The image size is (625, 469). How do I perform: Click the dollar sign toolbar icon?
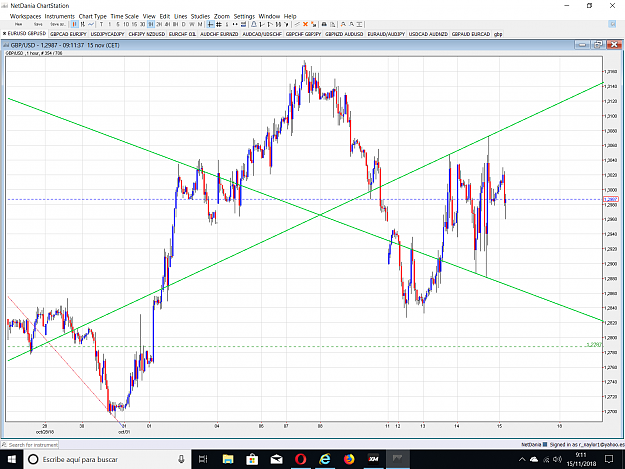click(227, 24)
